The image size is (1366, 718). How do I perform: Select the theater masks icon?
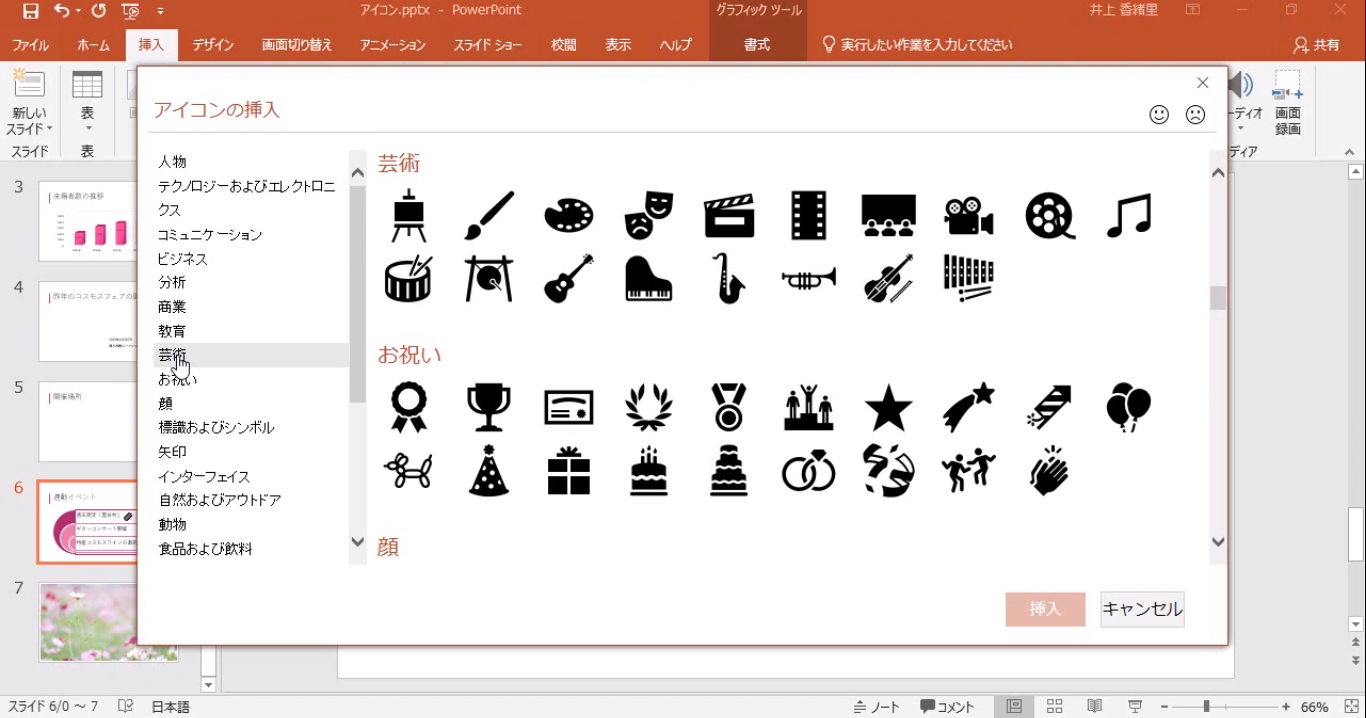point(649,215)
